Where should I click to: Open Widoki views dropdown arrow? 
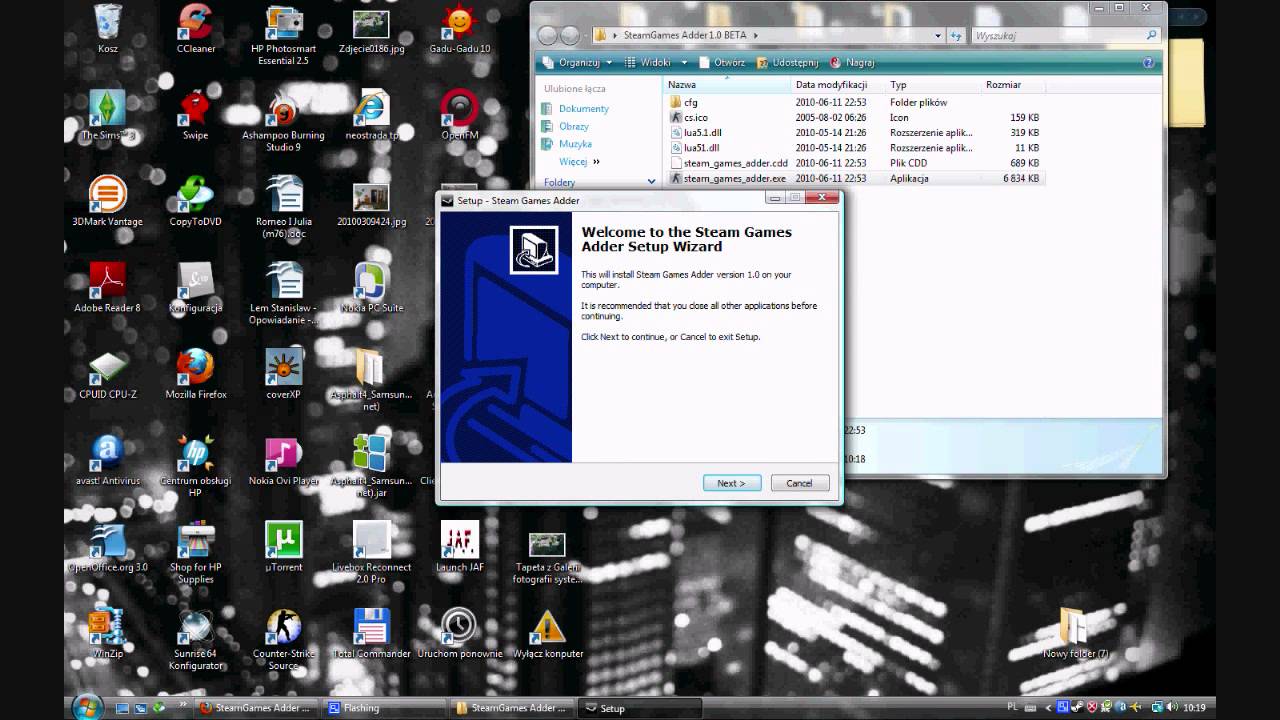(x=682, y=62)
